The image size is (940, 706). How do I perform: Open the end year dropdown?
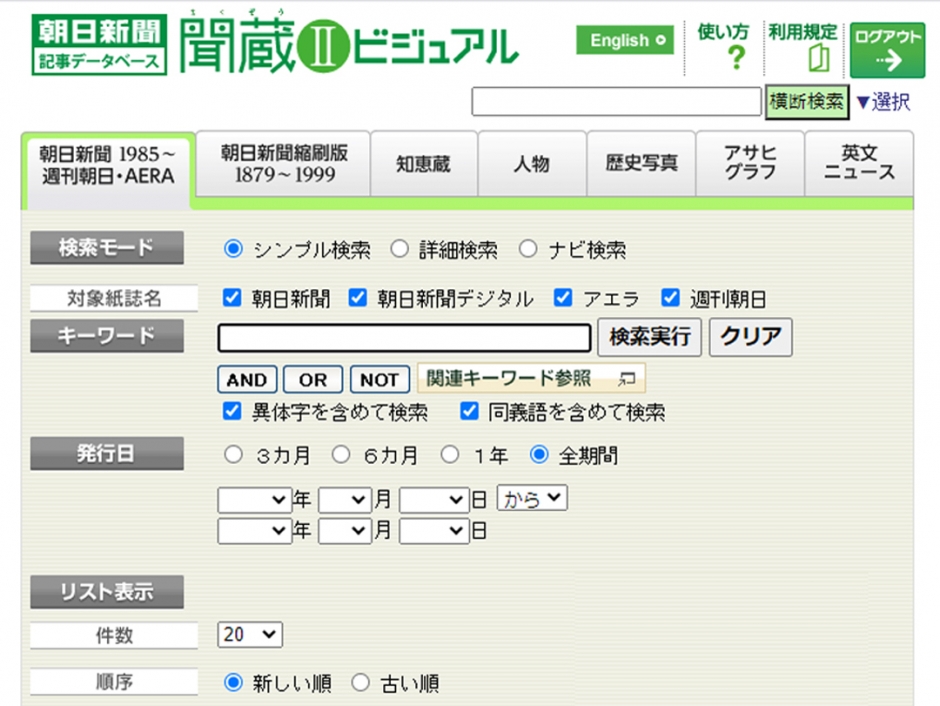click(254, 531)
